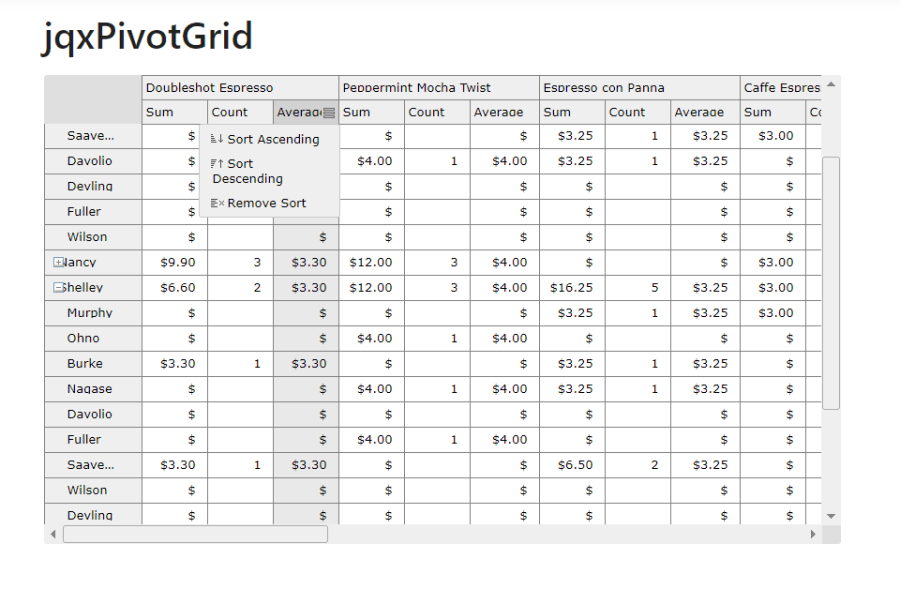This screenshot has height=589, width=900.
Task: Collapse the Shelley row
Action: coord(58,288)
